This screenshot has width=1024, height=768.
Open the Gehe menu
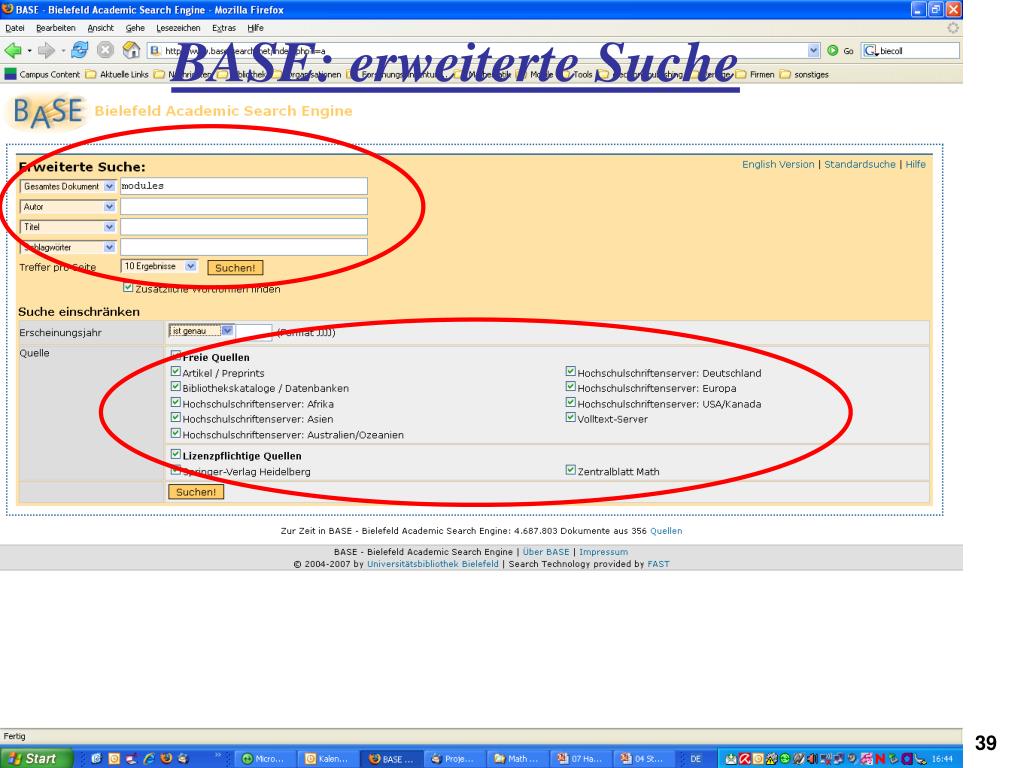(x=135, y=28)
